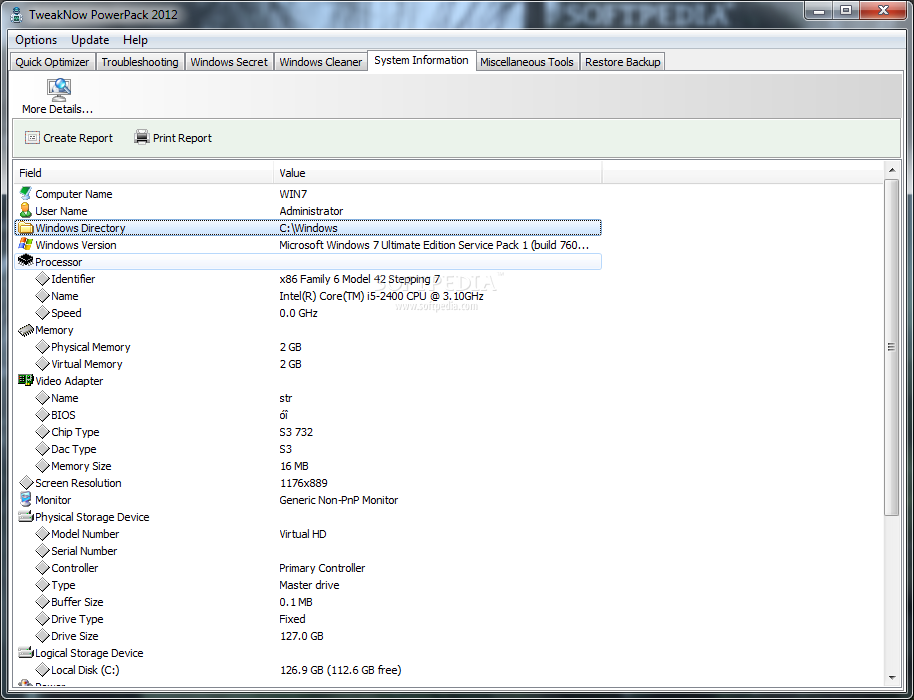Switch to the Windows Cleaner tab
914x700 pixels.
[321, 62]
